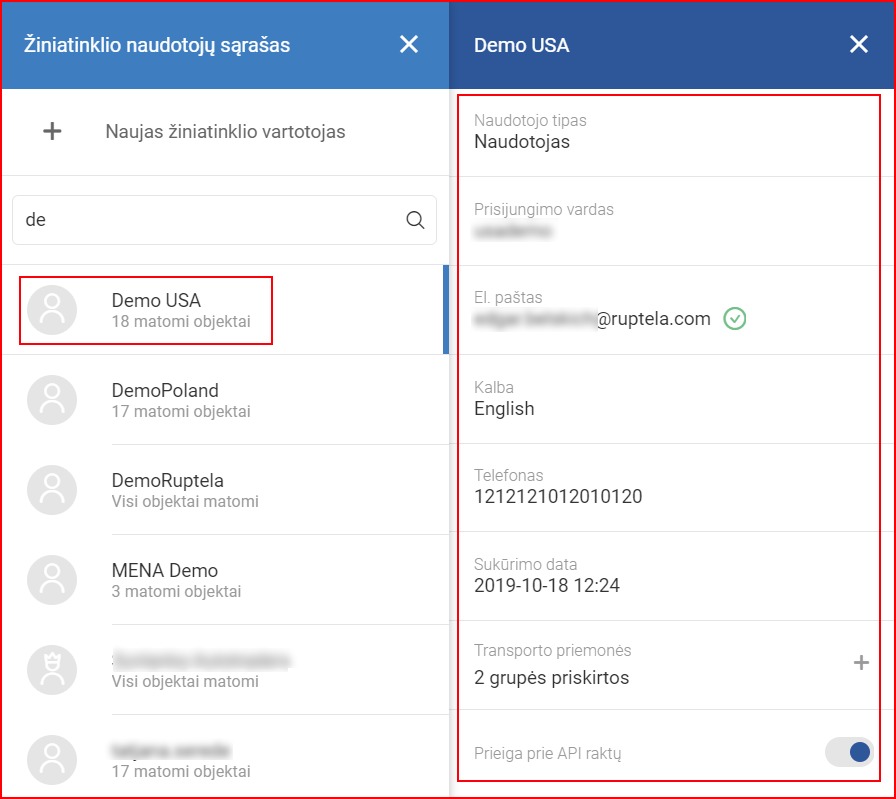This screenshot has width=896, height=799.
Task: Click Naujas žiniatinklio vartotojas button
Action: 225,131
